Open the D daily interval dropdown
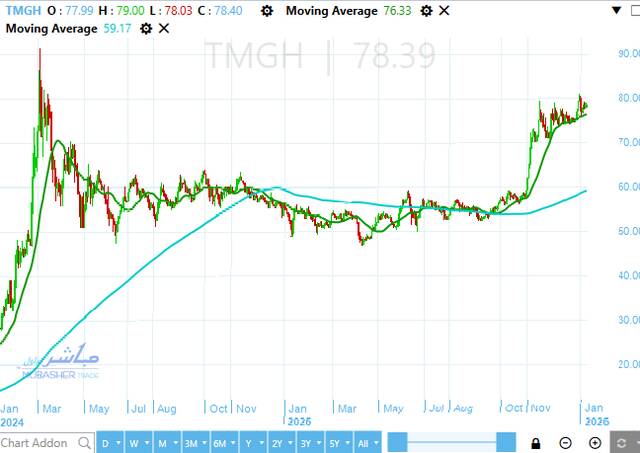The width and height of the screenshot is (640, 453). click(x=110, y=443)
